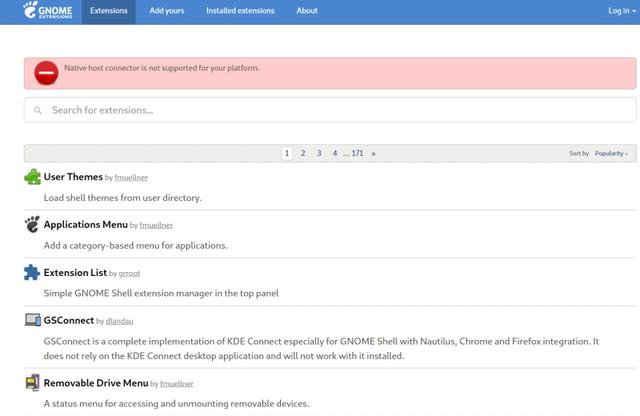The image size is (640, 416).
Task: Click the search magnifier icon
Action: click(x=38, y=110)
